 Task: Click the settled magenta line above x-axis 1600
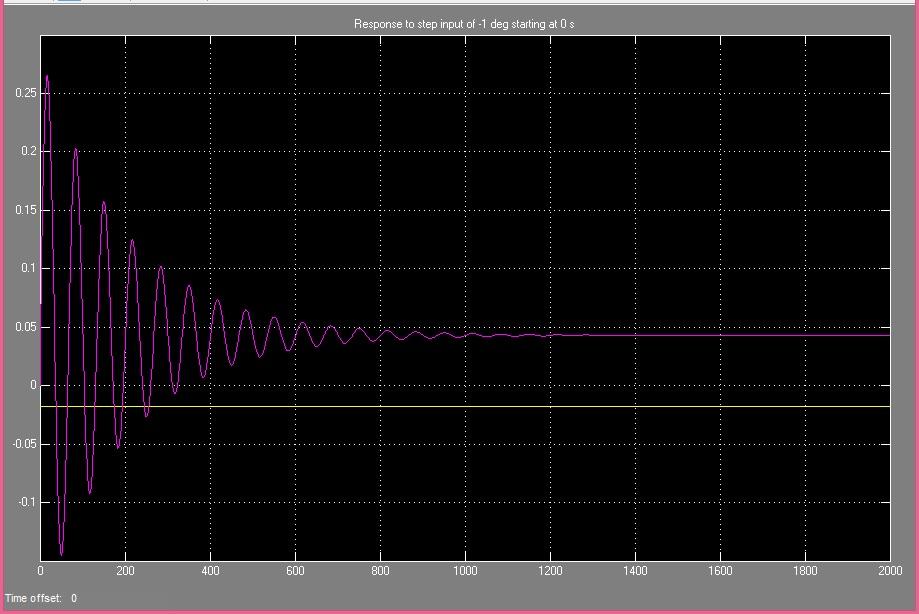pos(720,334)
